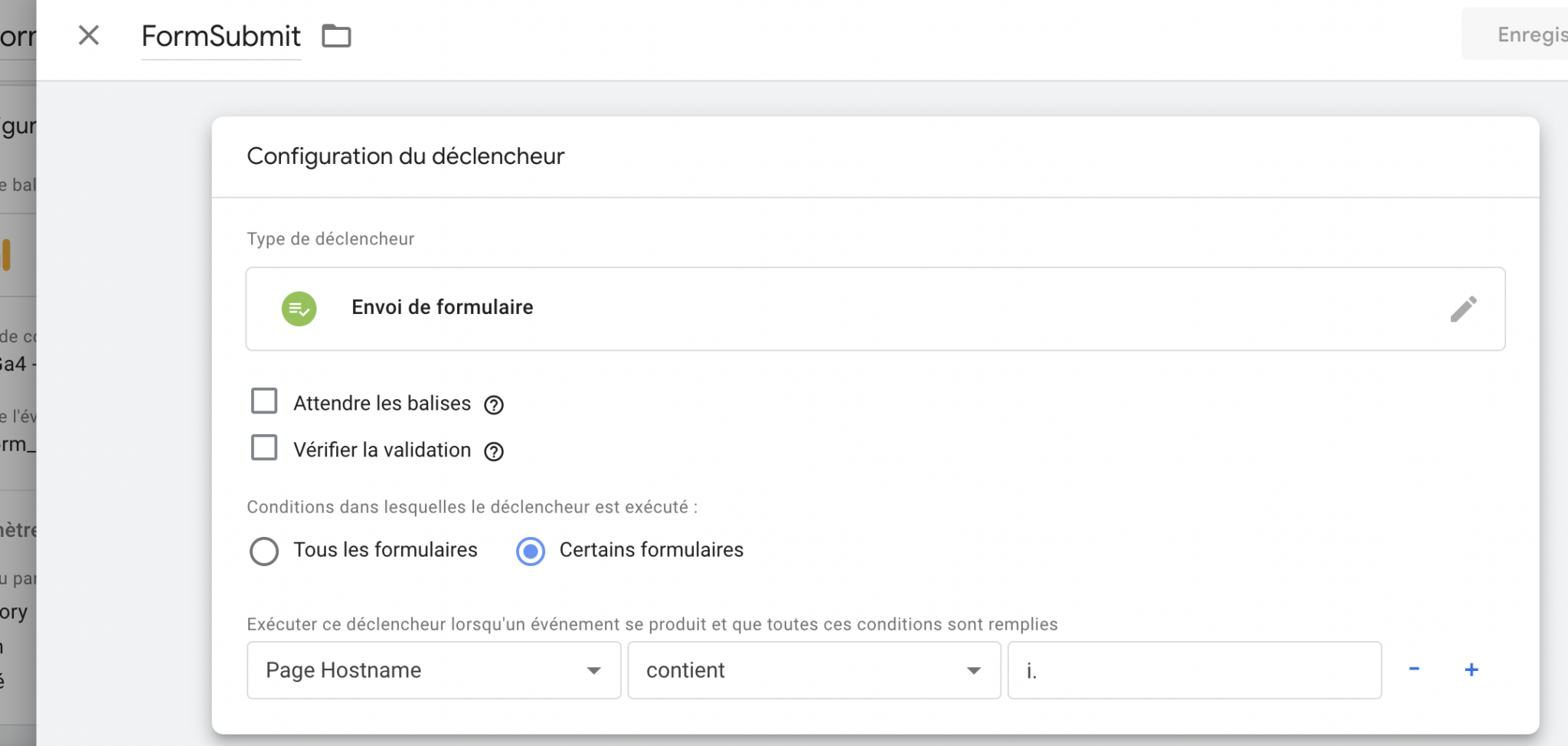This screenshot has width=1568, height=746.
Task: Enable the Vérifier la validation checkbox
Action: point(264,447)
